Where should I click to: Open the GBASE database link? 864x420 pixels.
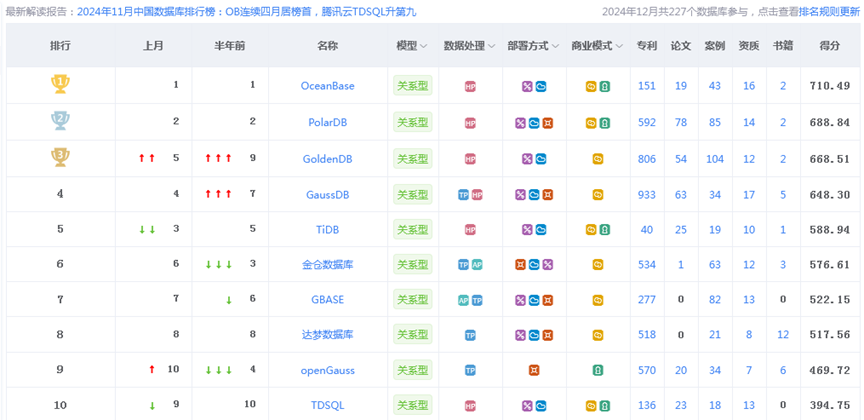click(328, 300)
